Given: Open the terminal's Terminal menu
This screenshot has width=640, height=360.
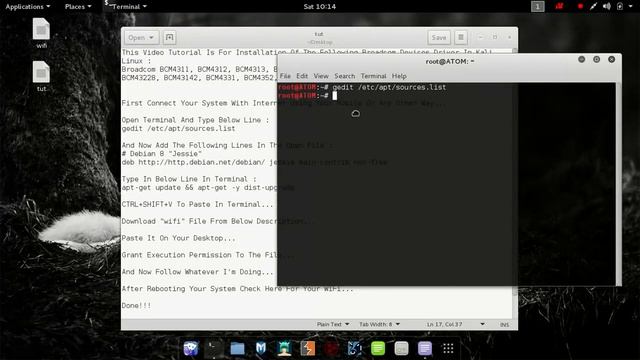Looking at the screenshot, I should (373, 76).
